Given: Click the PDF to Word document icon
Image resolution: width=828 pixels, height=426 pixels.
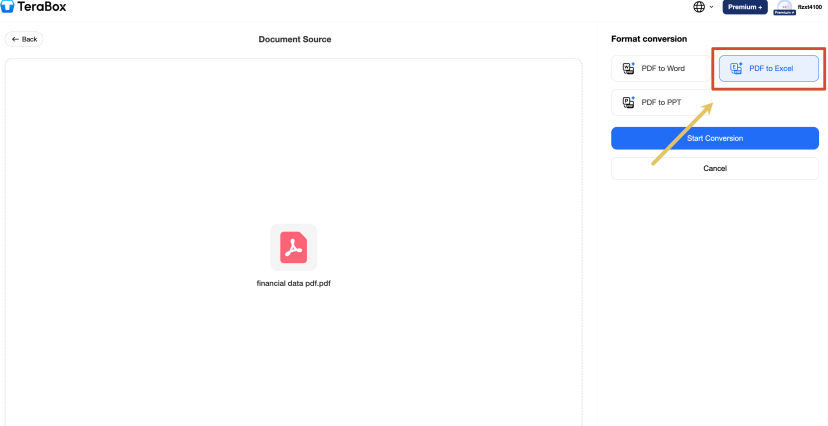Looking at the screenshot, I should pos(629,69).
